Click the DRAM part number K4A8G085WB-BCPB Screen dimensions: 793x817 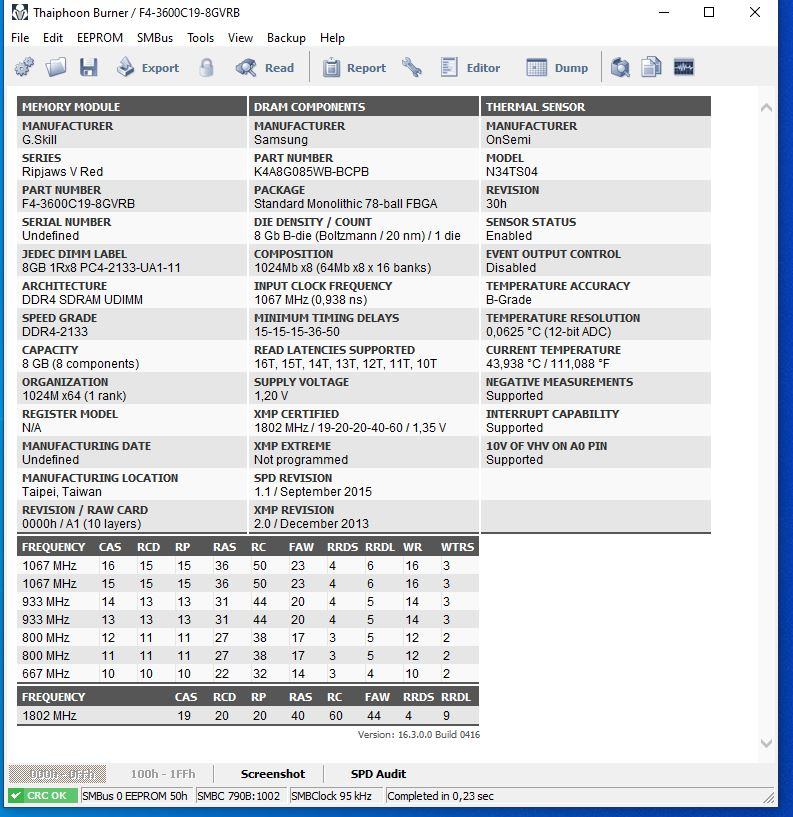311,171
